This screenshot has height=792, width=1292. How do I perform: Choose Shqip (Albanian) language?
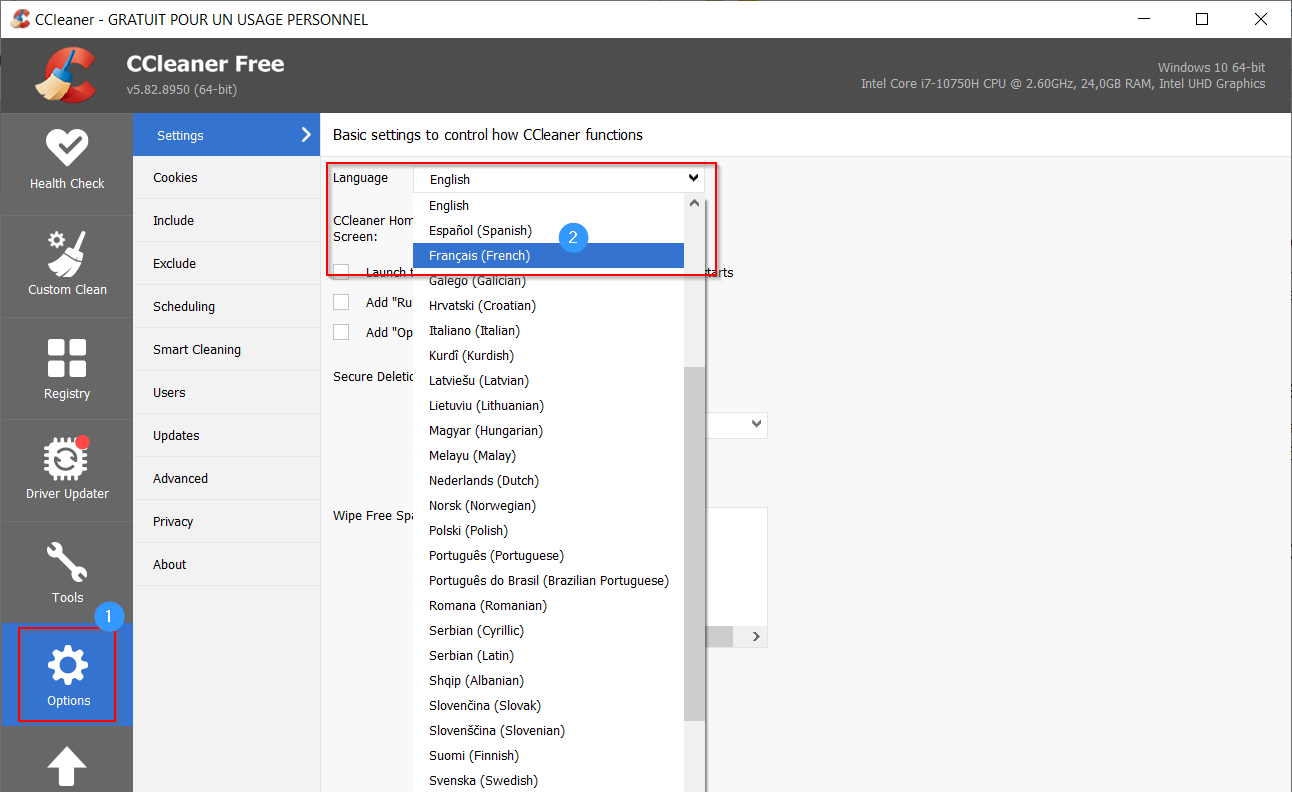pyautogui.click(x=549, y=681)
